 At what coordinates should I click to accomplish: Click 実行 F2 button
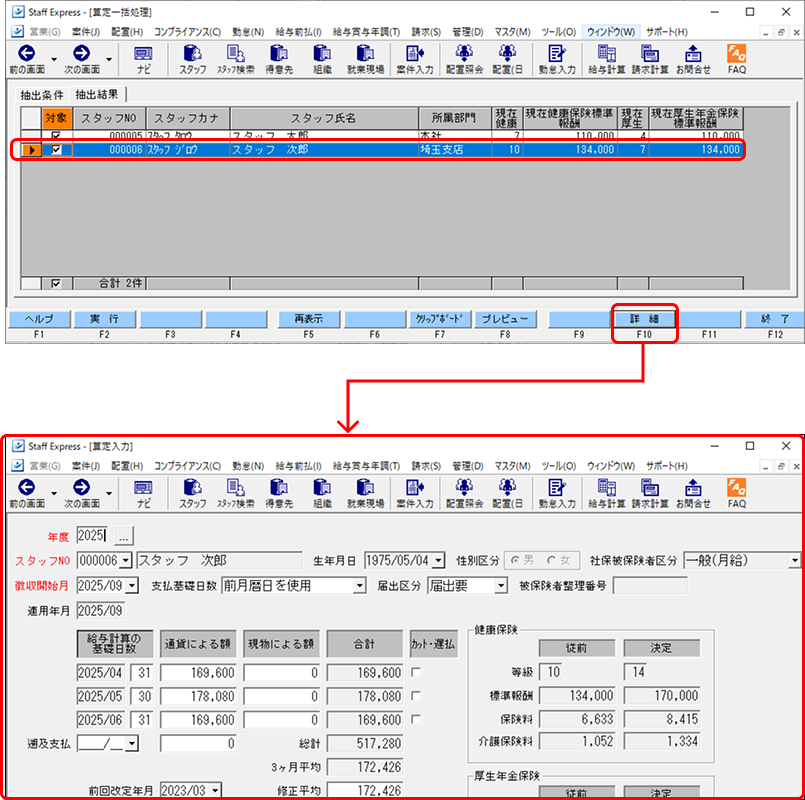click(x=105, y=319)
